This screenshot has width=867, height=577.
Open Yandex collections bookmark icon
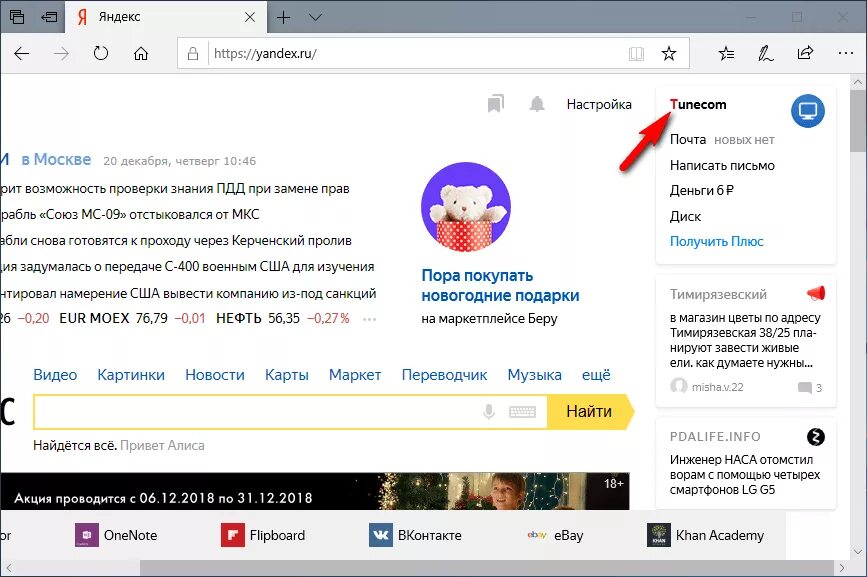tap(495, 103)
